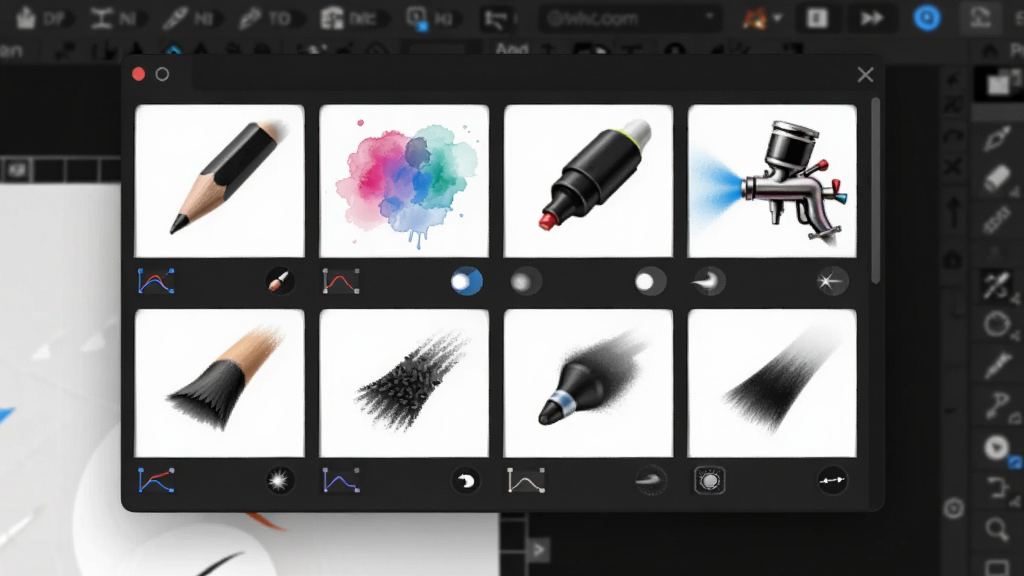Toggle the blue circle switch under watercolor
This screenshot has width=1024, height=576.
coord(466,281)
